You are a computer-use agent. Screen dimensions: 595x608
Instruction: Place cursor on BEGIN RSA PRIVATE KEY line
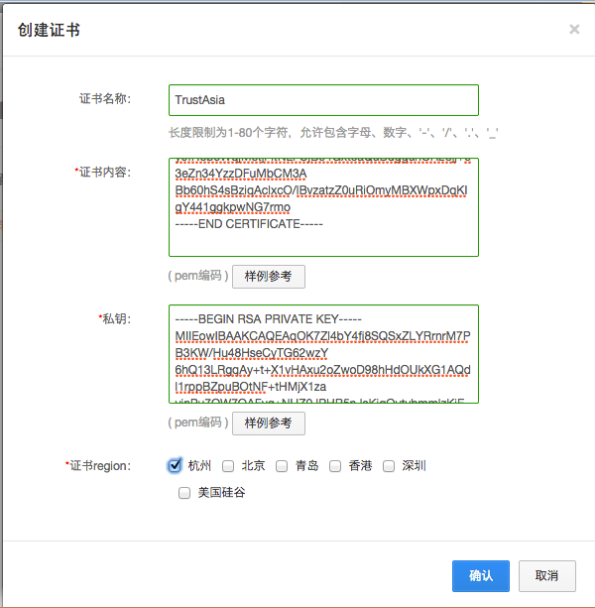click(268, 319)
